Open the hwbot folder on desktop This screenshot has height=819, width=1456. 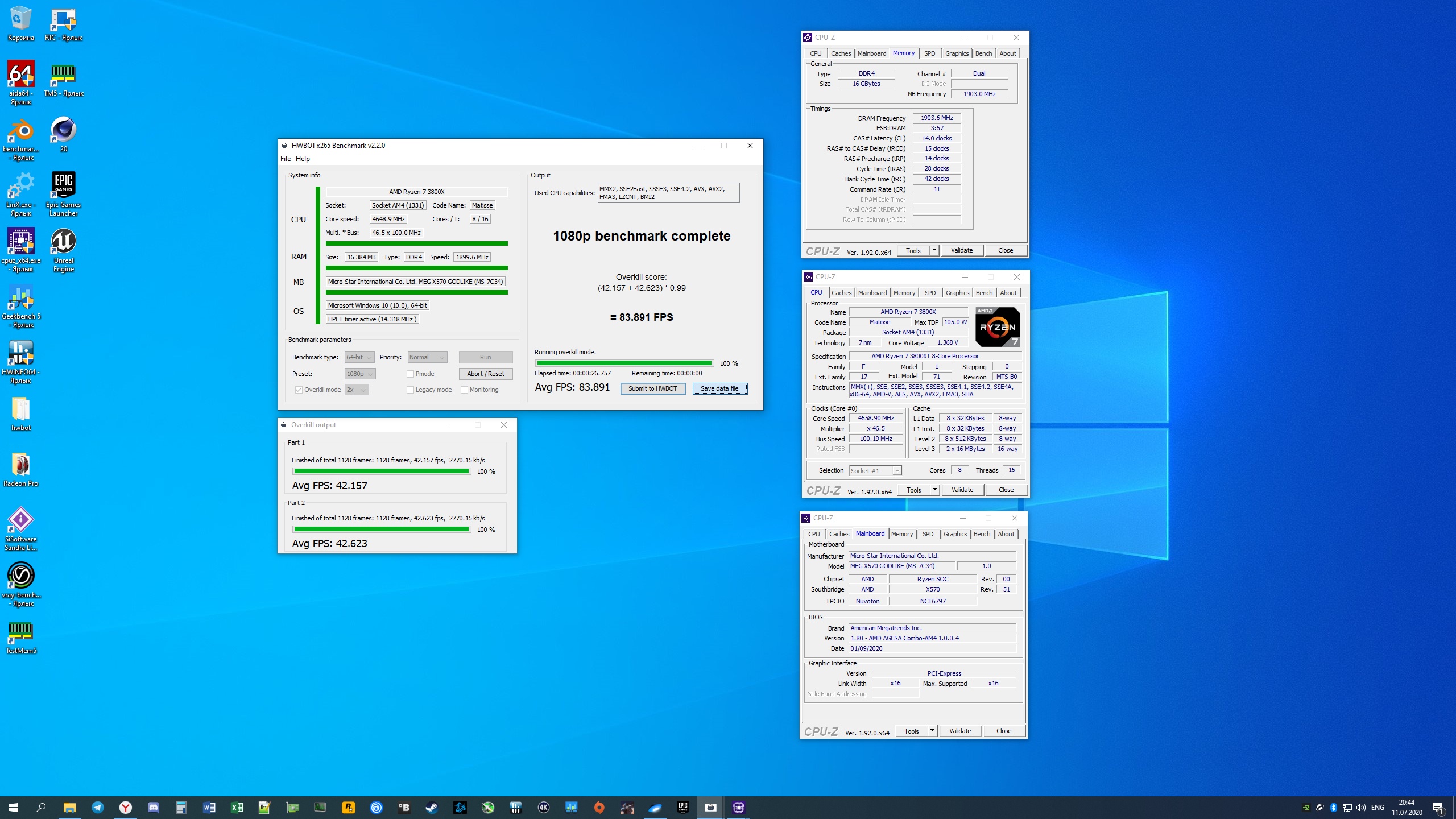21,413
